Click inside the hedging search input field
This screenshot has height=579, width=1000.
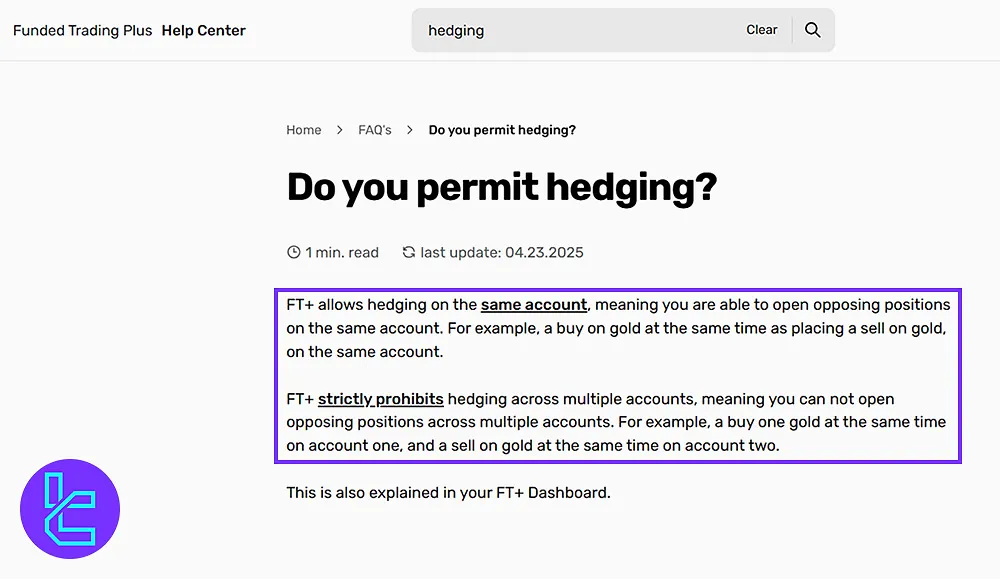(550, 30)
